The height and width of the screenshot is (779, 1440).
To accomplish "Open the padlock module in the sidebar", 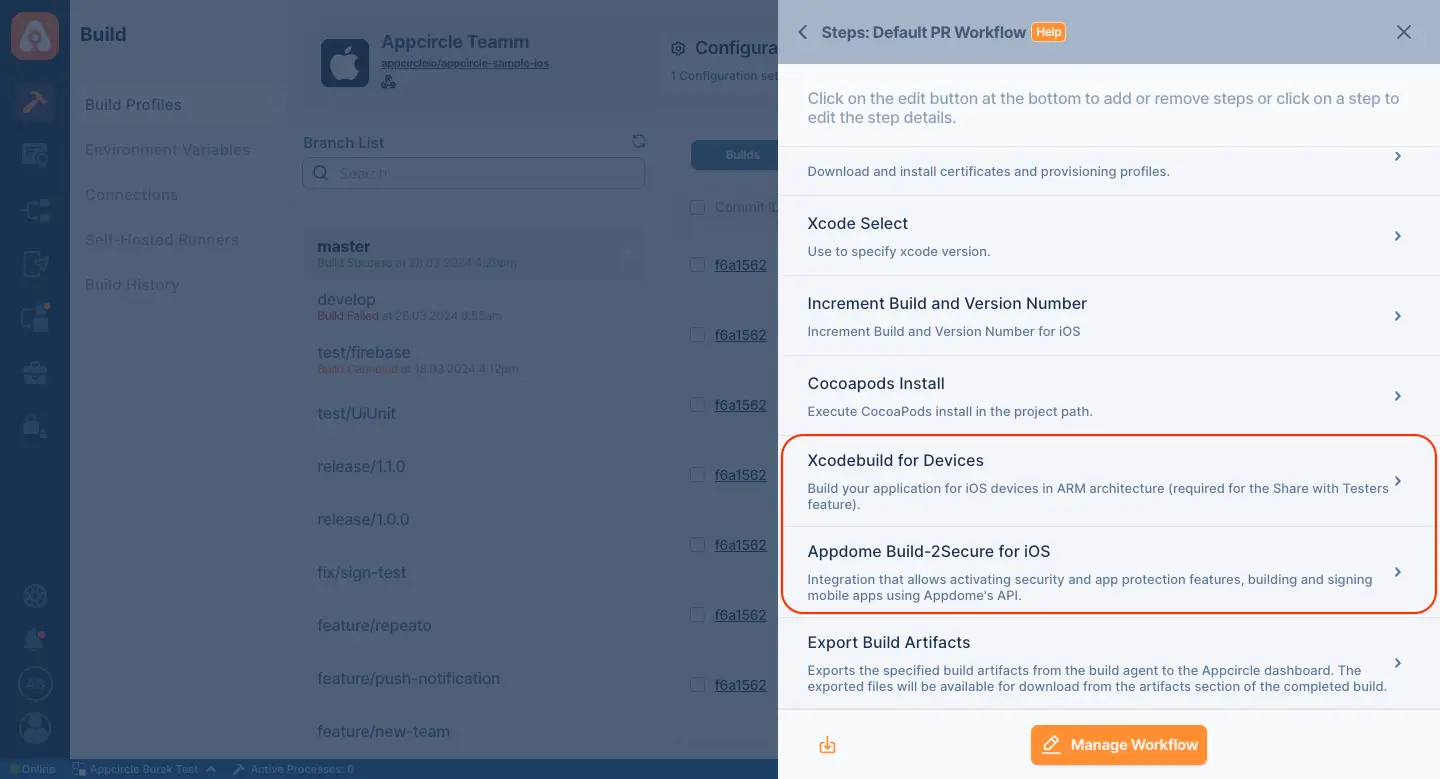I will tap(35, 426).
